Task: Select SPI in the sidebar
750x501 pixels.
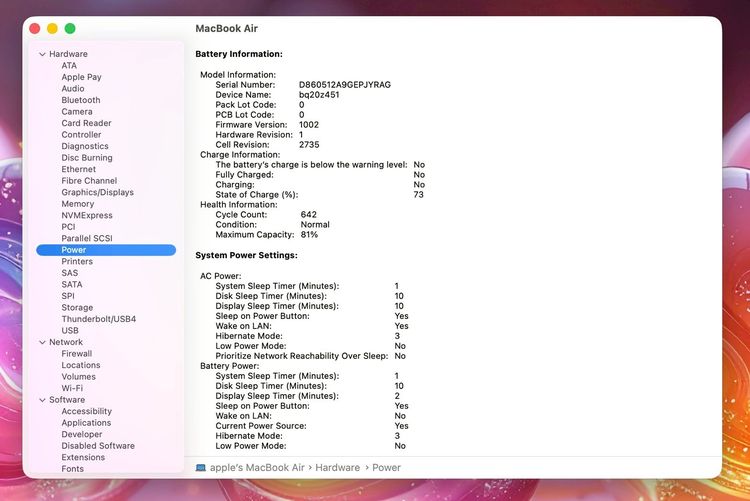Action: pos(68,296)
